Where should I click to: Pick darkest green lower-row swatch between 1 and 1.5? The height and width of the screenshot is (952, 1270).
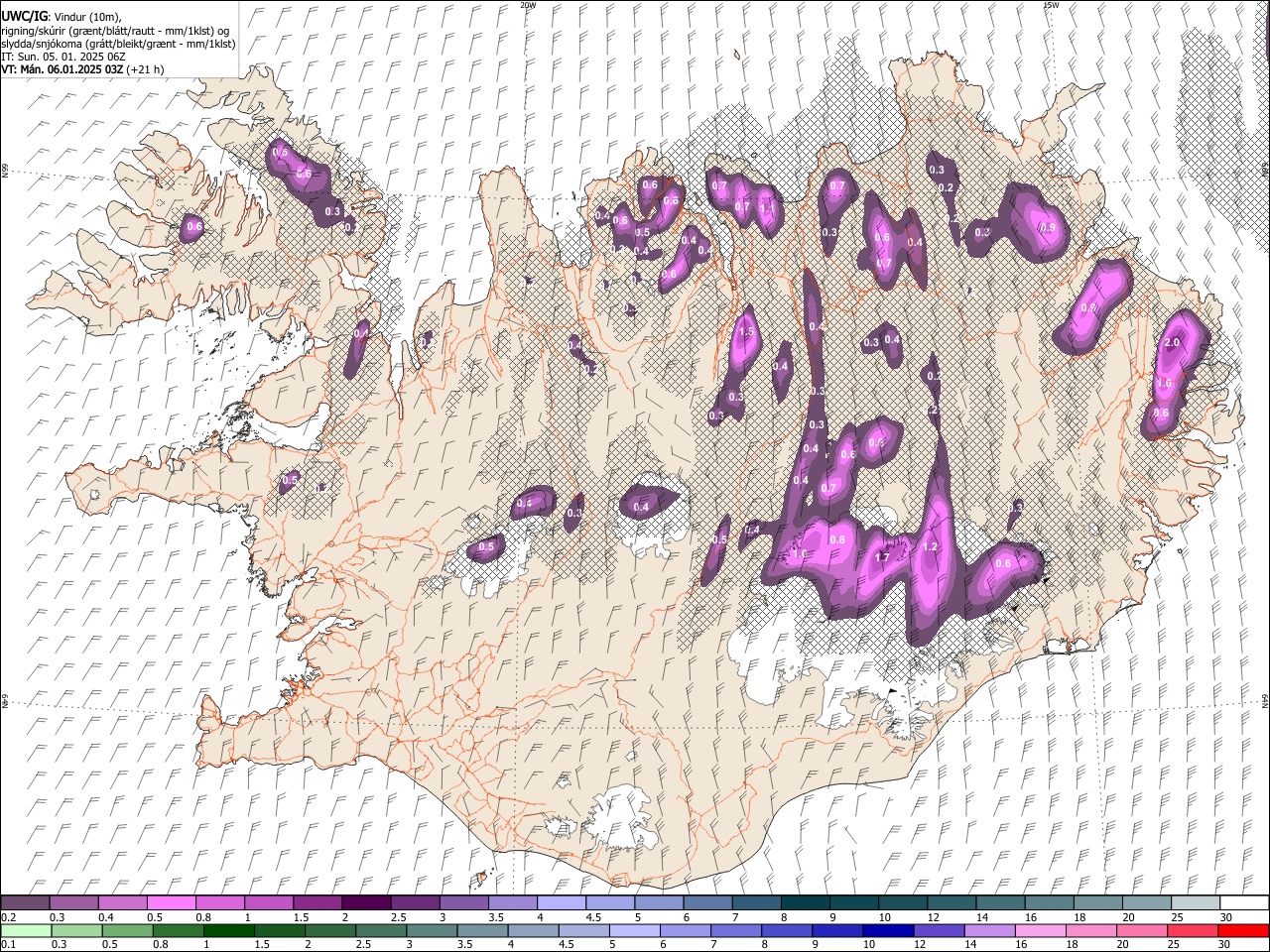pos(228,930)
